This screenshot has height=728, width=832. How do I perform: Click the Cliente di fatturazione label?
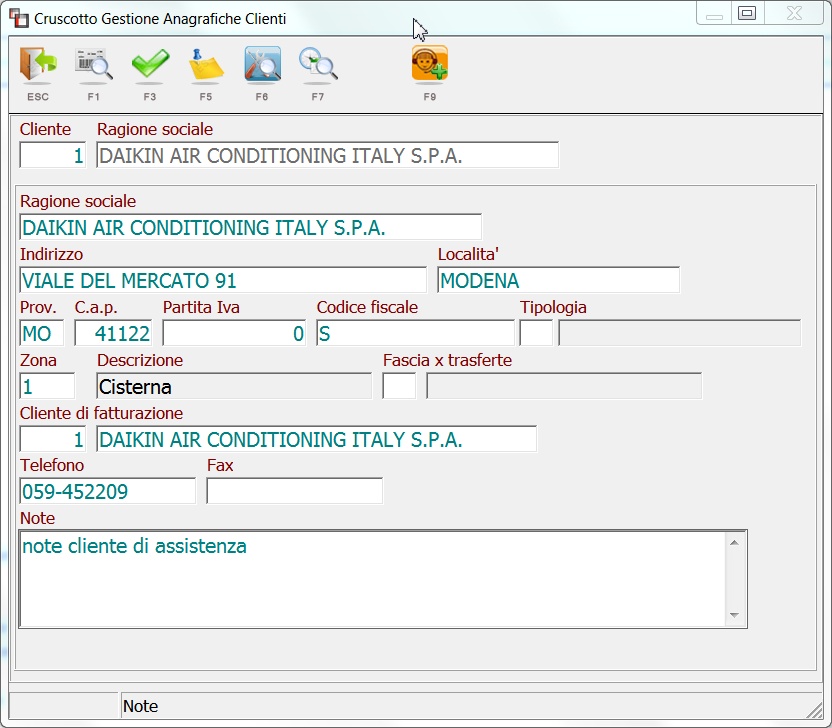(101, 413)
